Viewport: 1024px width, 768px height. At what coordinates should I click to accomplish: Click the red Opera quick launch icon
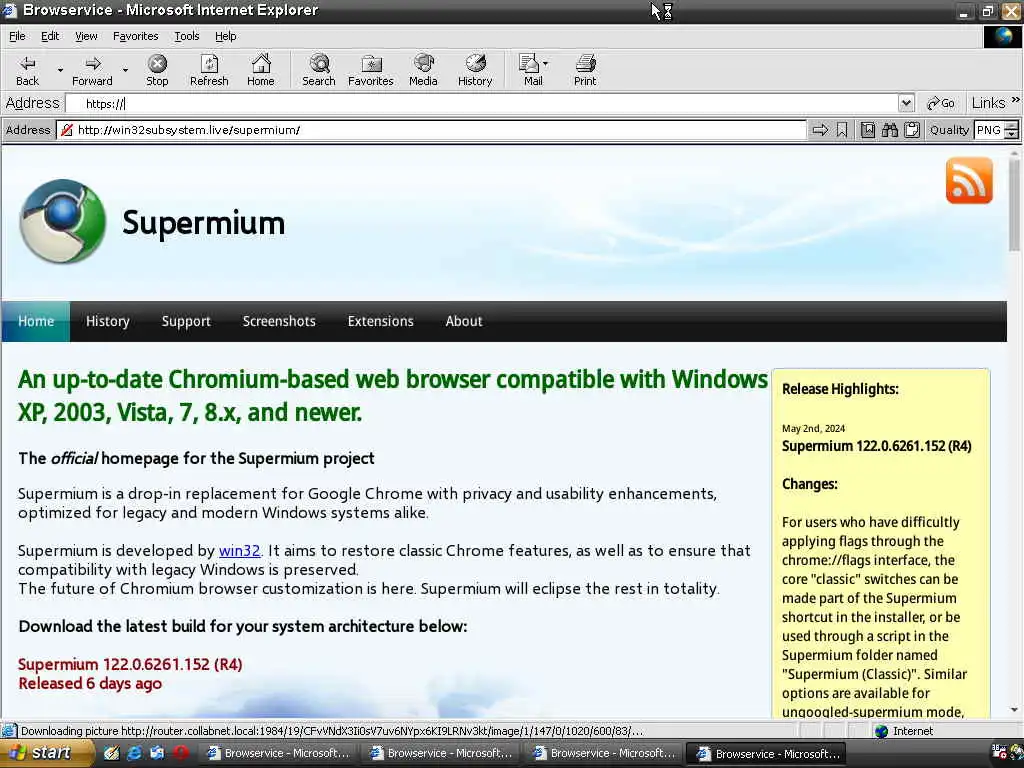click(181, 753)
